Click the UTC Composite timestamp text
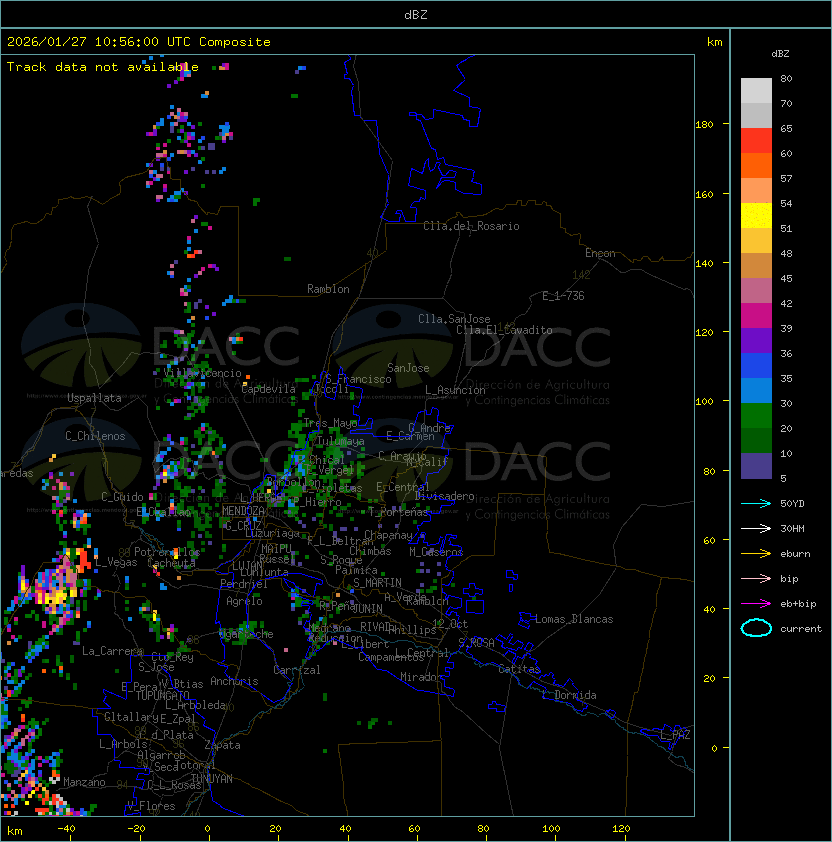This screenshot has height=842, width=832. point(139,42)
